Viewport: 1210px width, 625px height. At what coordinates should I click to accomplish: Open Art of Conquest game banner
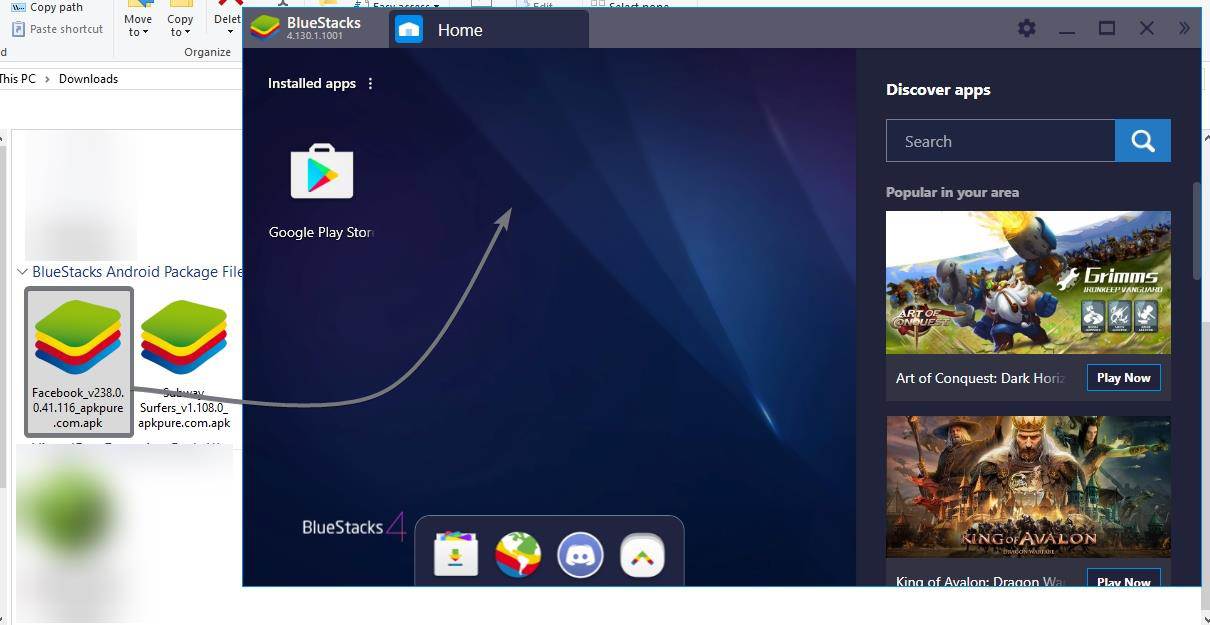(1028, 282)
